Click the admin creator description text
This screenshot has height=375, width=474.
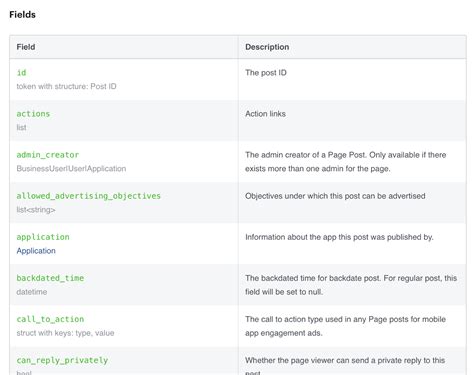345,162
